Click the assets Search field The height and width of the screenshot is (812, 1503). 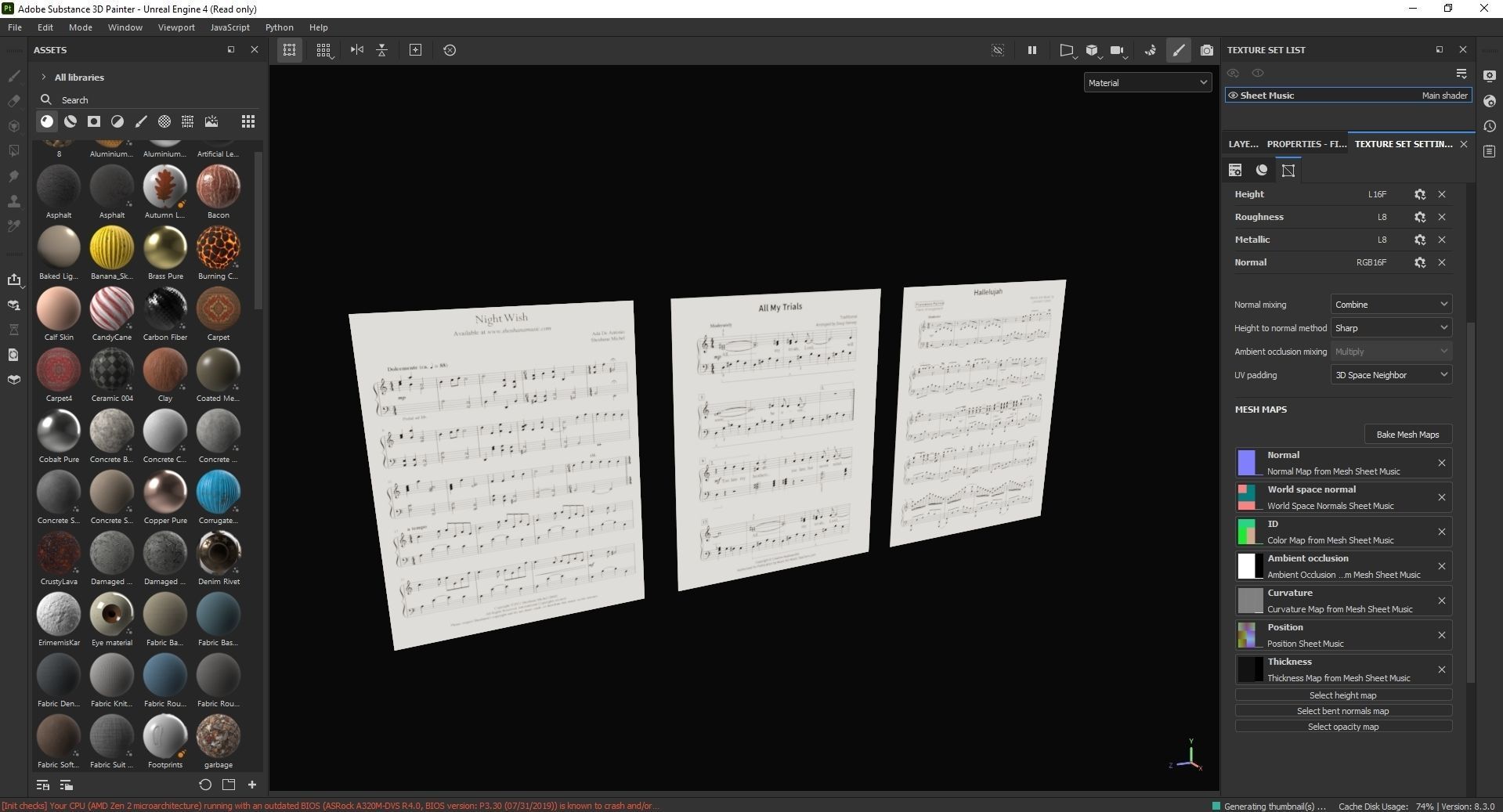point(149,100)
